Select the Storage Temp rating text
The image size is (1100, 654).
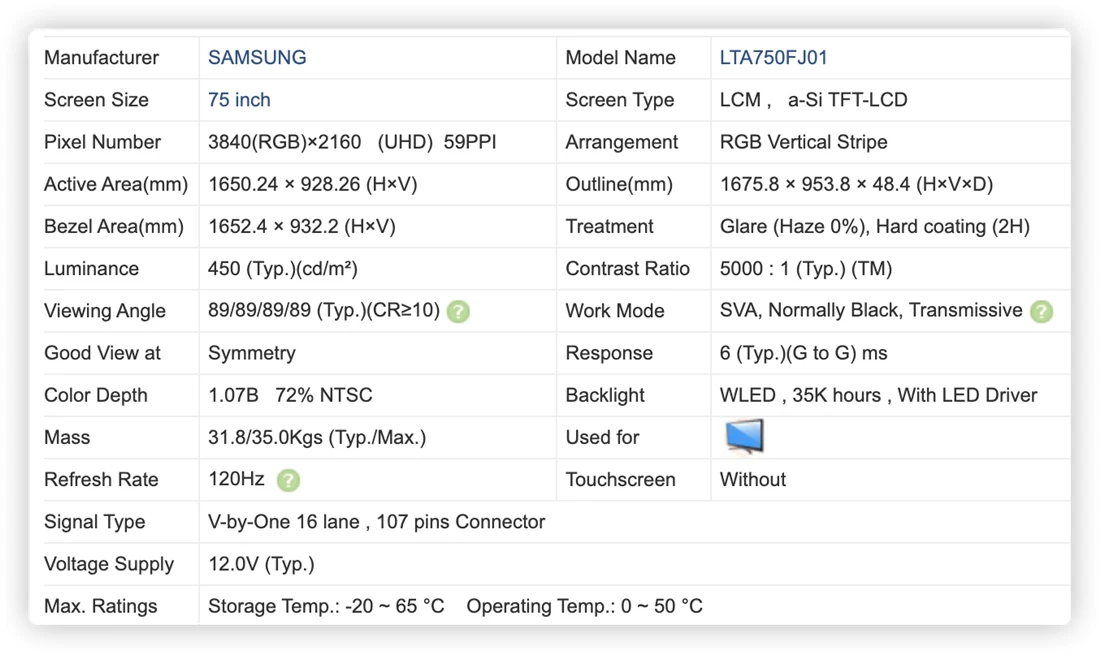click(326, 606)
